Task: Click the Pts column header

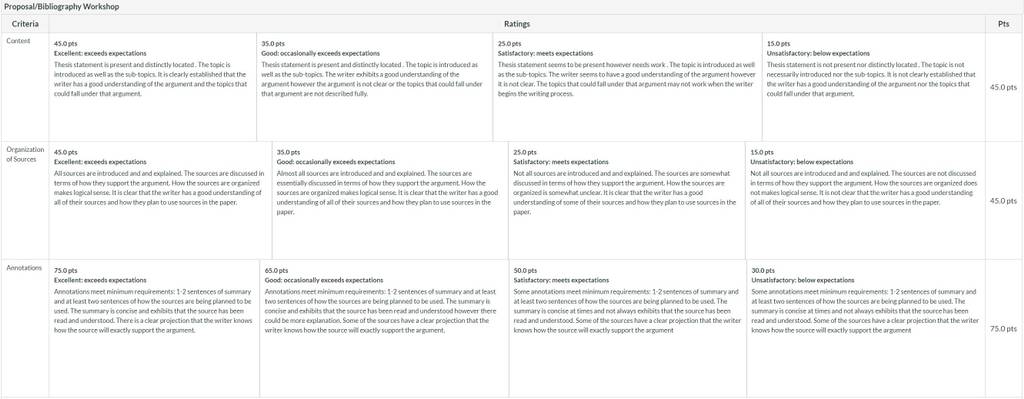Action: pos(1004,24)
